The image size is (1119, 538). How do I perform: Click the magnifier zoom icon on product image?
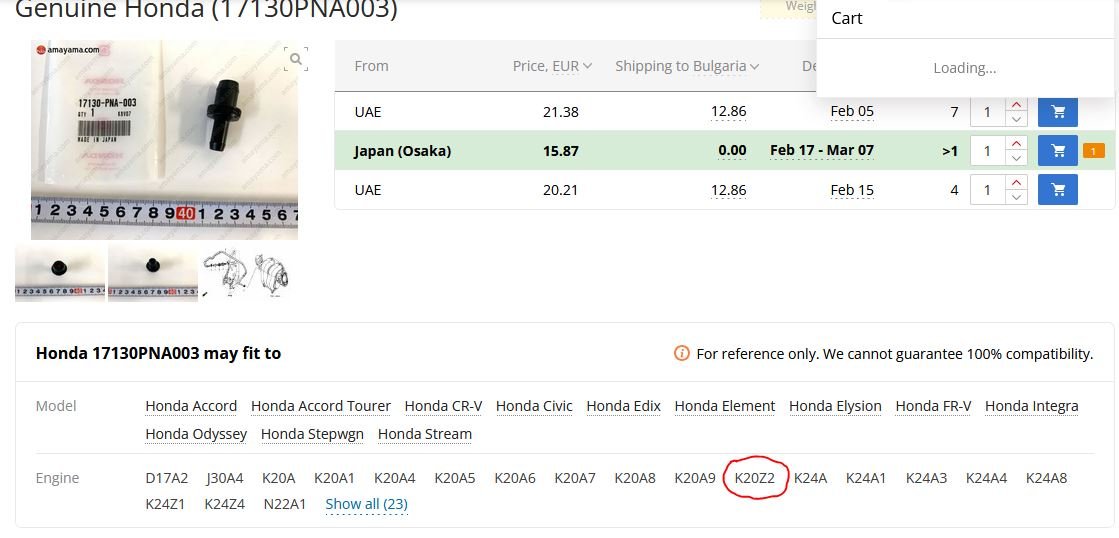(296, 59)
